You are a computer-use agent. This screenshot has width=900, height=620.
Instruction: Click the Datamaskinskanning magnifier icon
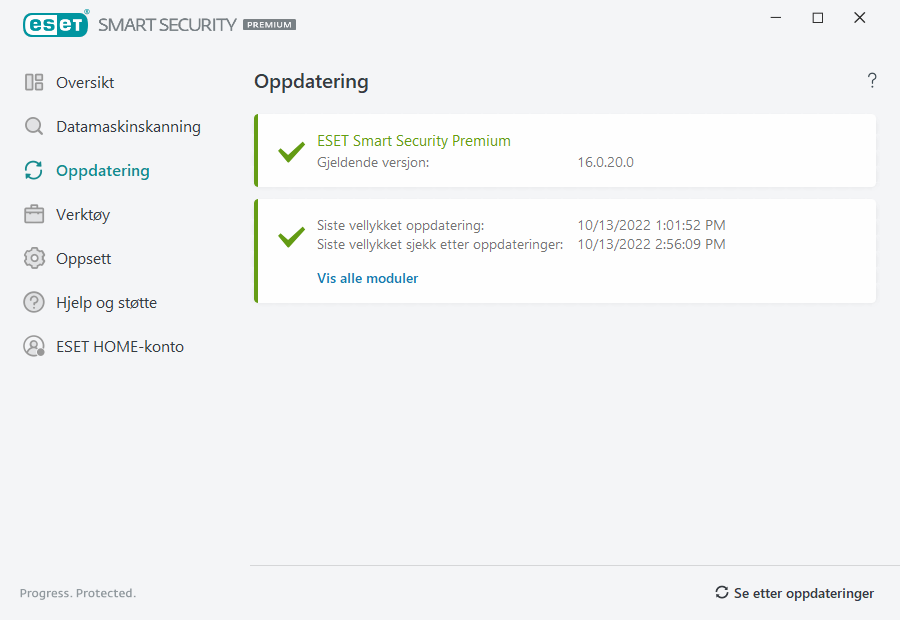34,127
